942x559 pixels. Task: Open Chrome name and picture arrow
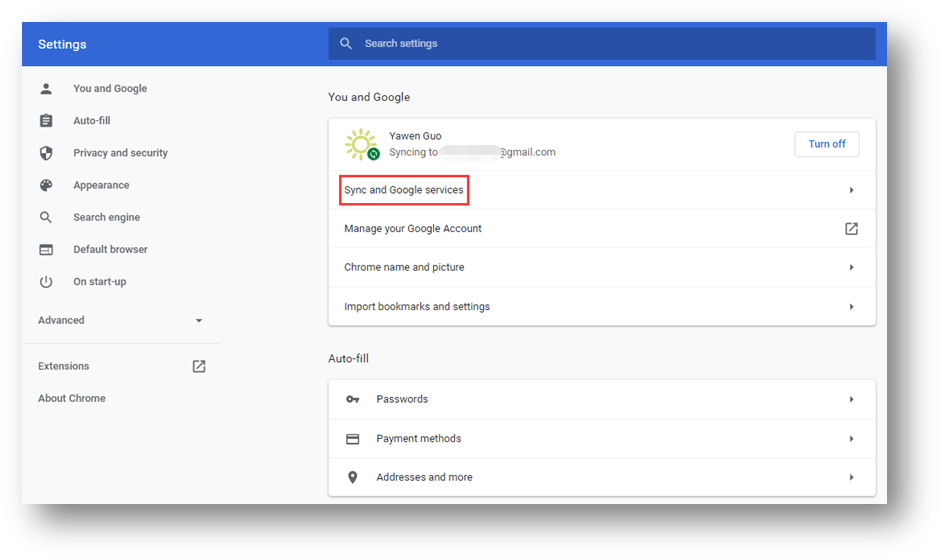pos(851,268)
